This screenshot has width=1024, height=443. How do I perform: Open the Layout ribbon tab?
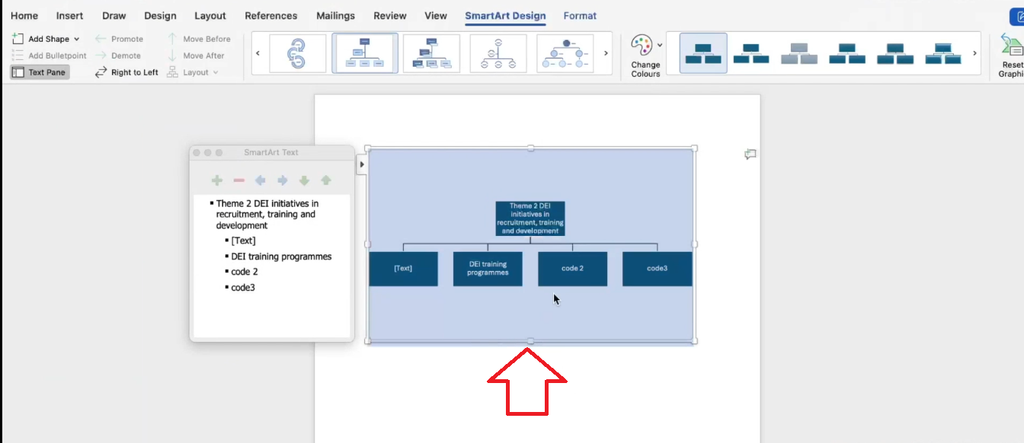(210, 16)
